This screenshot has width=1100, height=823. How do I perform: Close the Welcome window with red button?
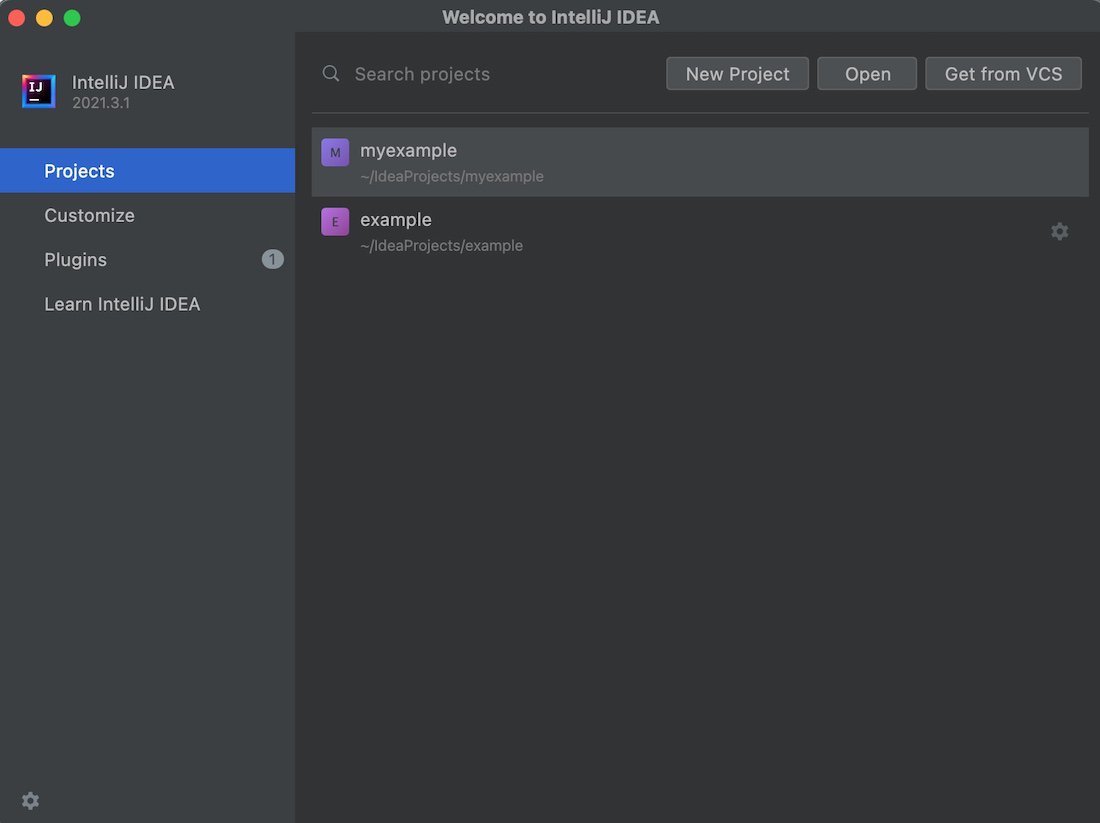click(x=17, y=18)
